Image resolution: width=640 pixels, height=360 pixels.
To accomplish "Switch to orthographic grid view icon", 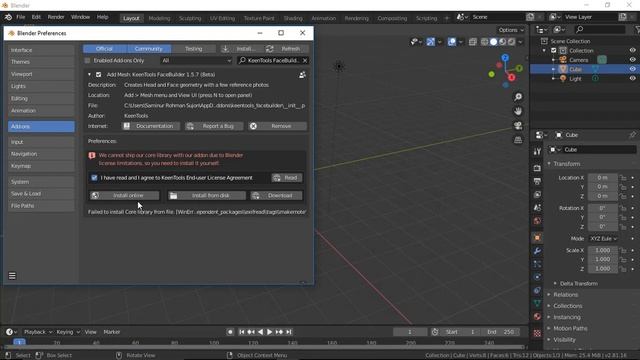I will pos(518,140).
